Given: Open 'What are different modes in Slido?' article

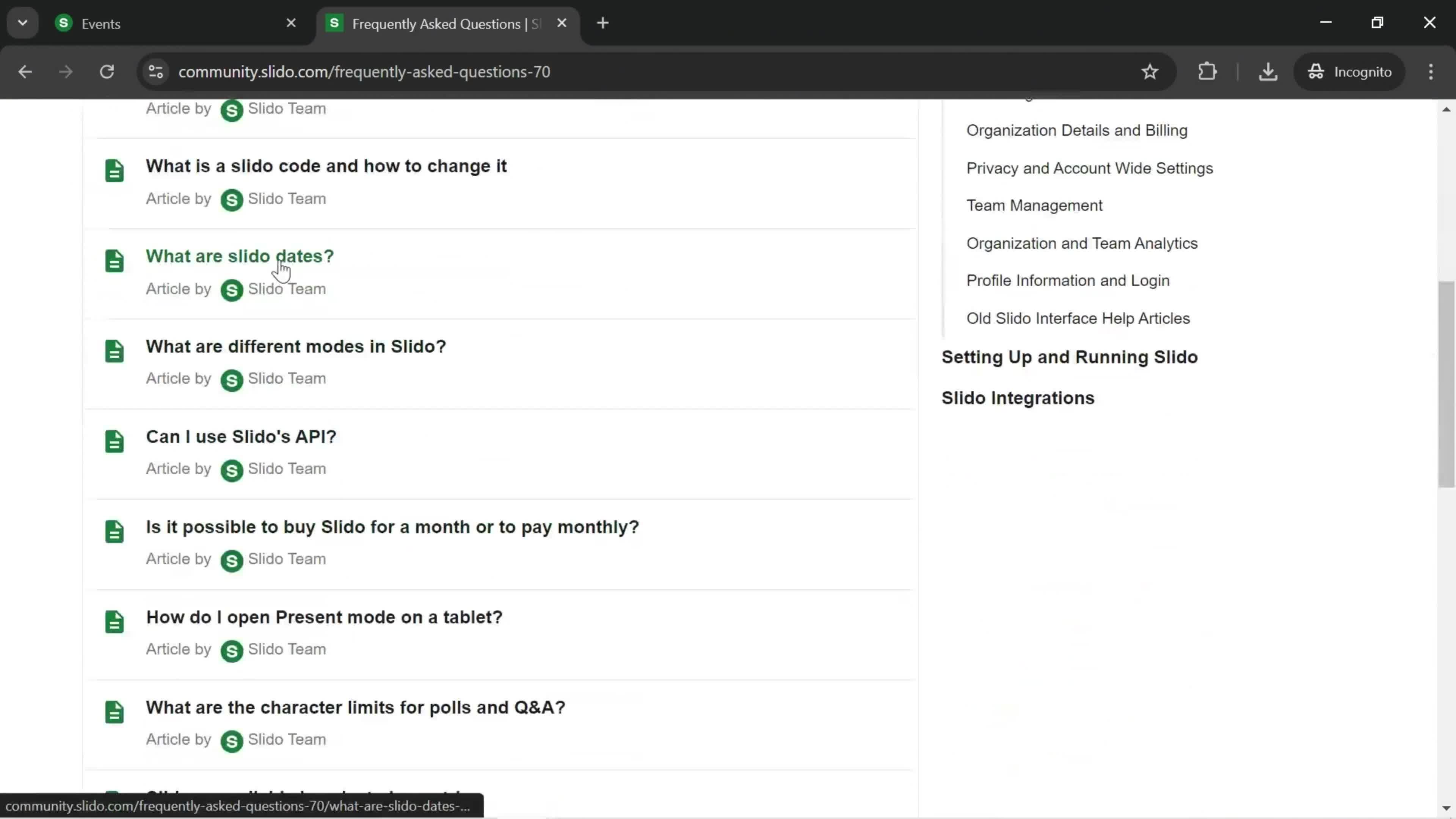Looking at the screenshot, I should (296, 347).
